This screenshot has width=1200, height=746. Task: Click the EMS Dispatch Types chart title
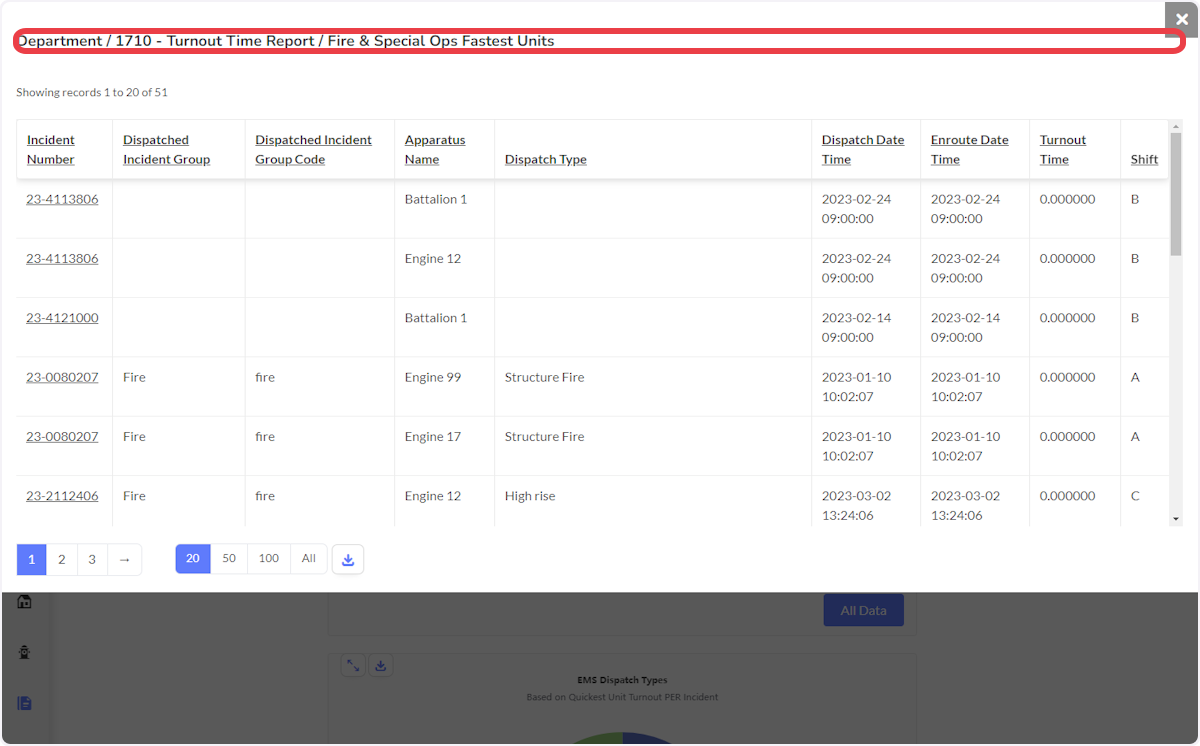(x=622, y=680)
